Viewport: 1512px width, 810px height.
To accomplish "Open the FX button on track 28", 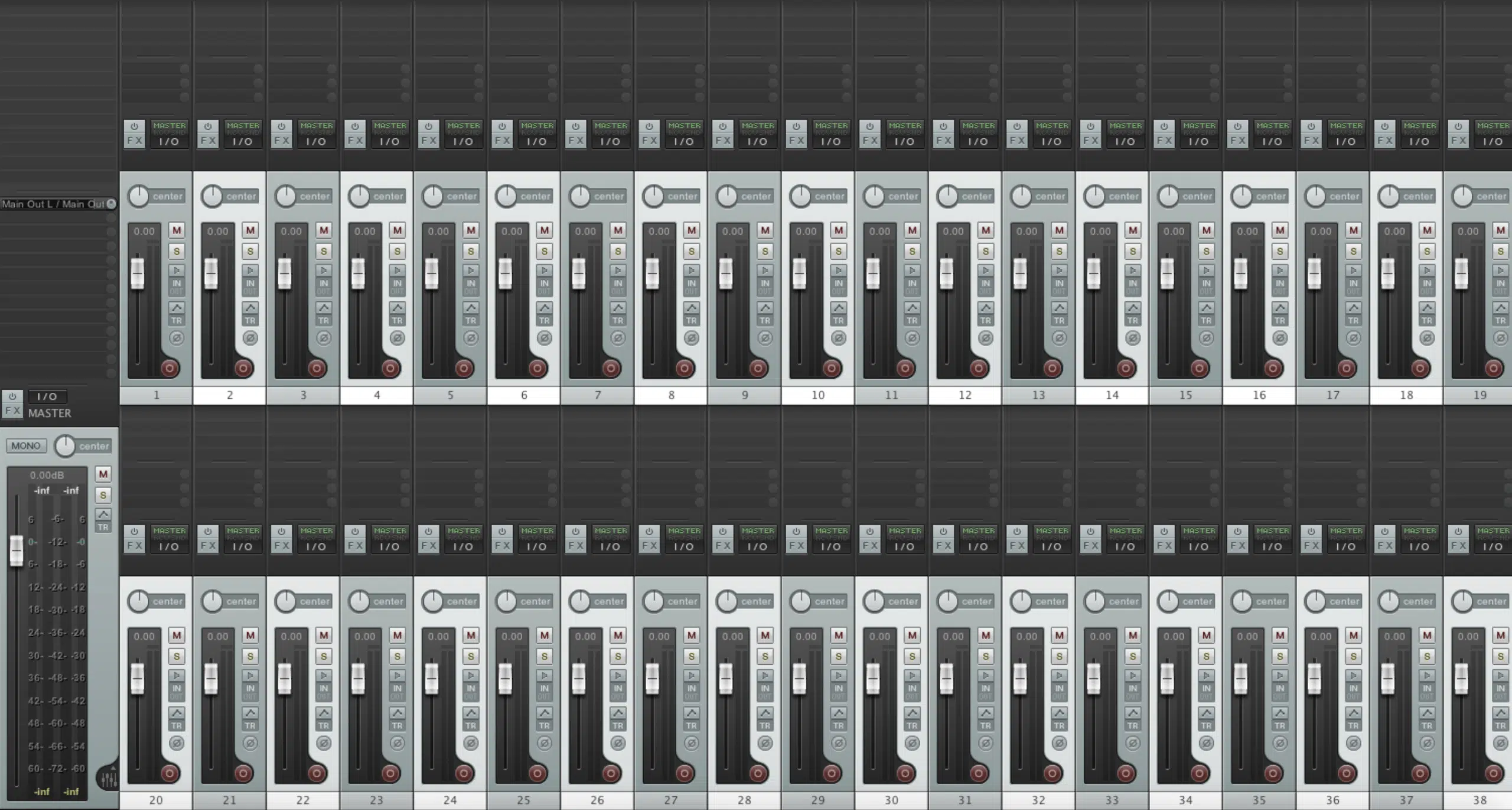I will tap(723, 546).
